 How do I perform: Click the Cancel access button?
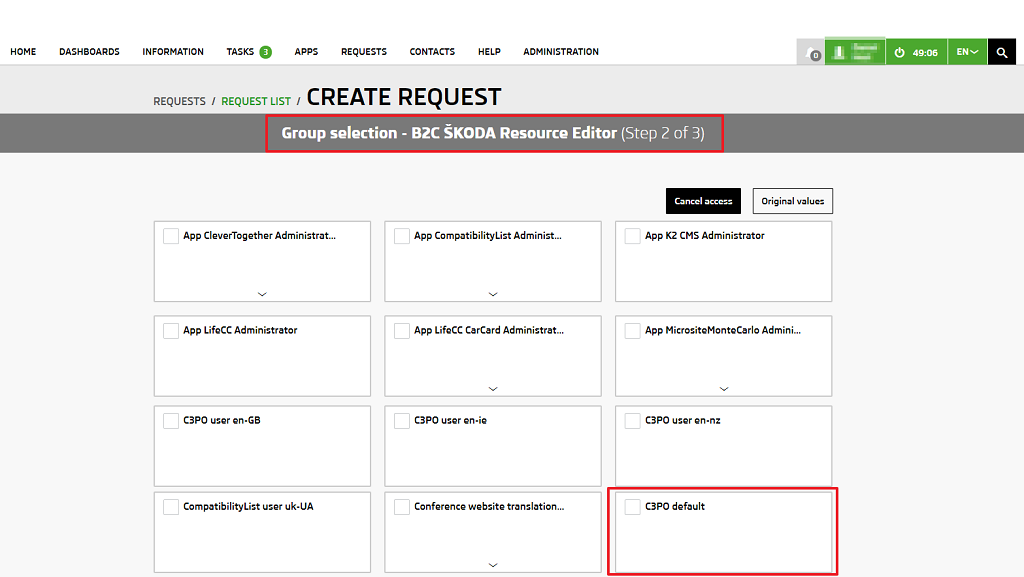703,201
